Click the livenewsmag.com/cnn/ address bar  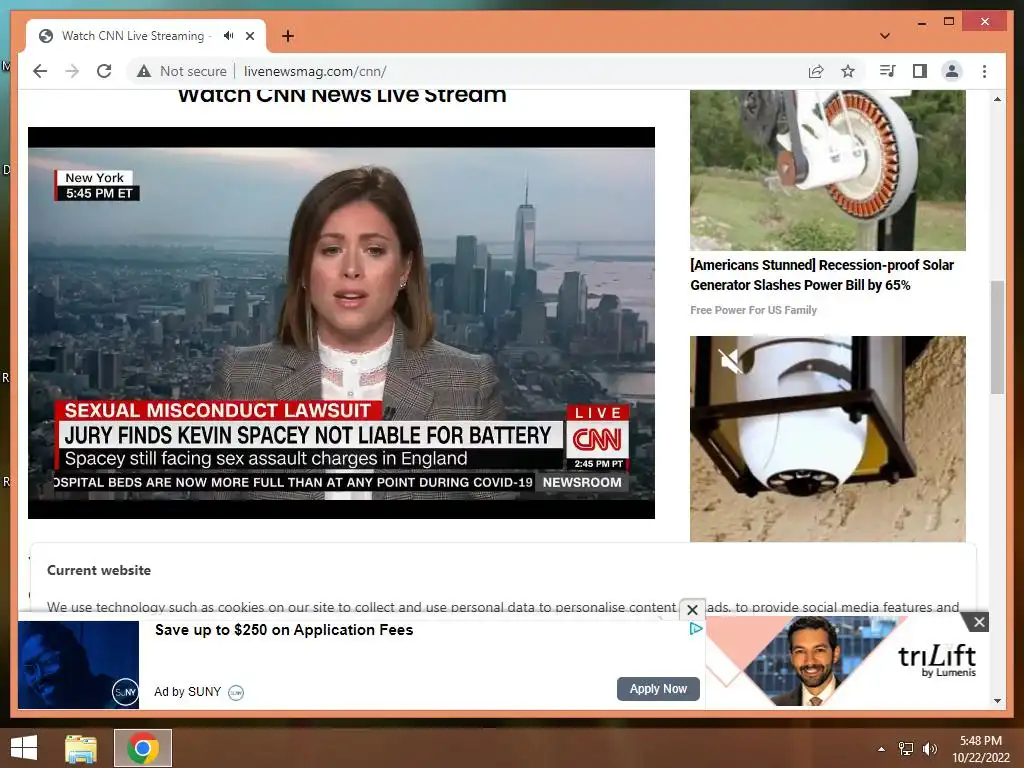[x=315, y=71]
